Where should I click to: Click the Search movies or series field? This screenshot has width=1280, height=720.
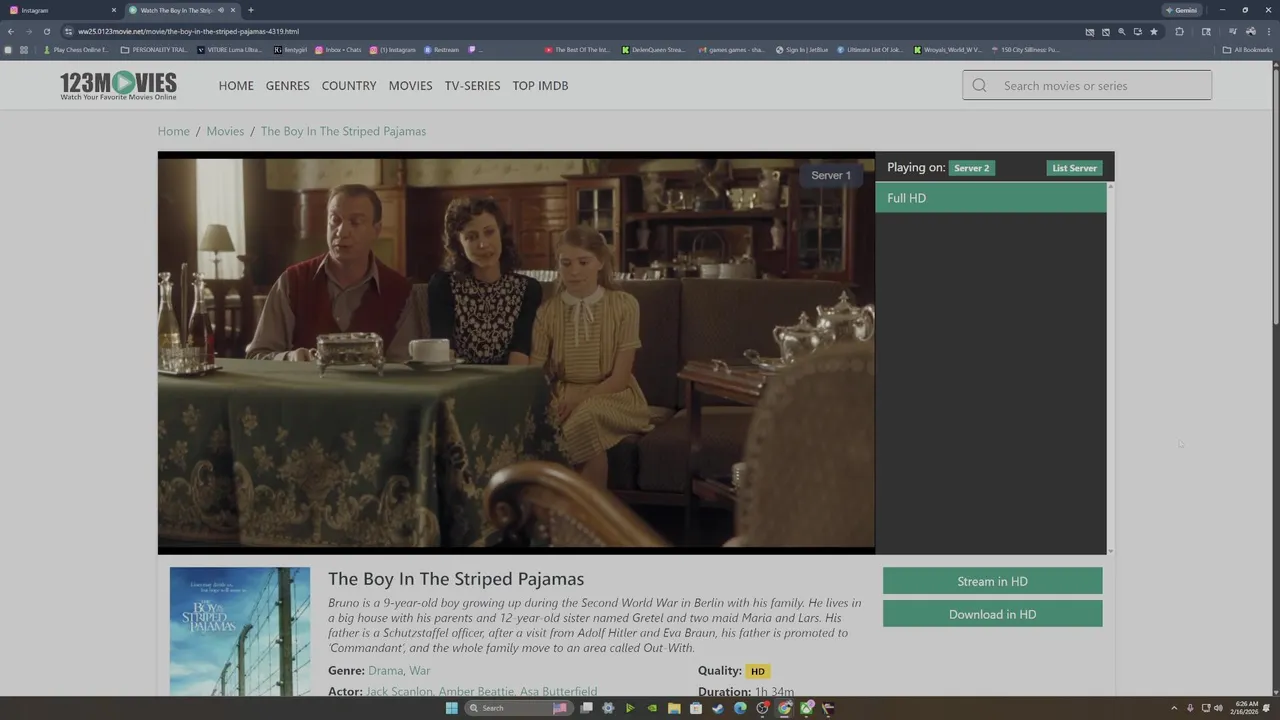coord(1087,86)
